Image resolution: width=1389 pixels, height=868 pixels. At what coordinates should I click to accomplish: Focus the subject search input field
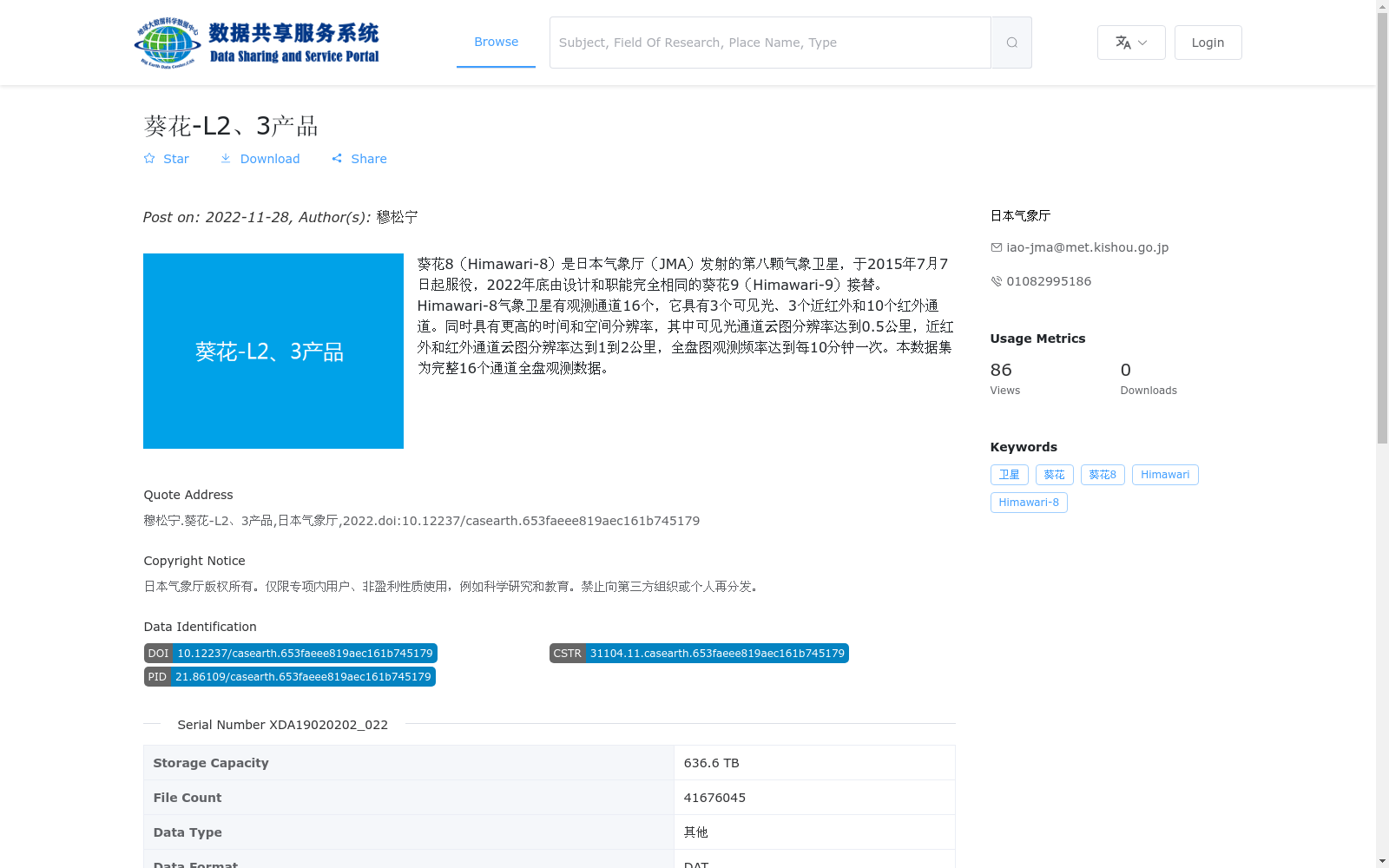[770, 43]
